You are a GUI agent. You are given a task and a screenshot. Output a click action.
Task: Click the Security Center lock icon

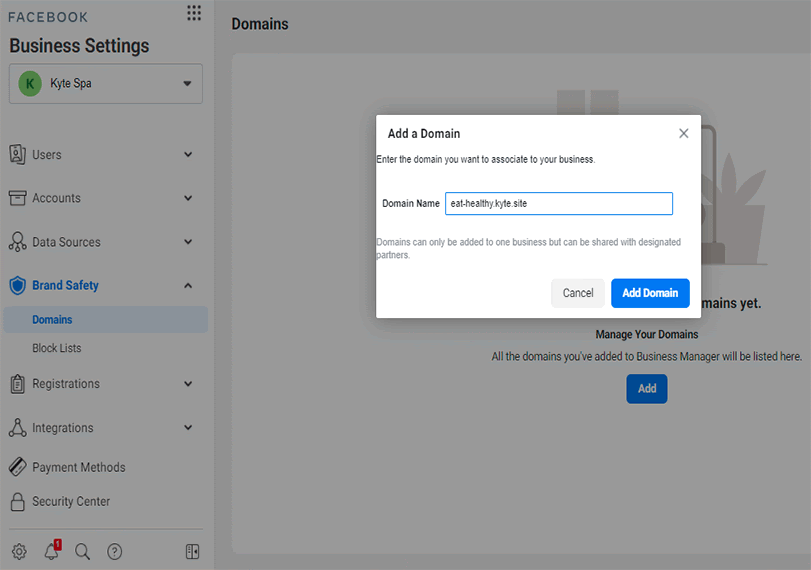pyautogui.click(x=18, y=501)
